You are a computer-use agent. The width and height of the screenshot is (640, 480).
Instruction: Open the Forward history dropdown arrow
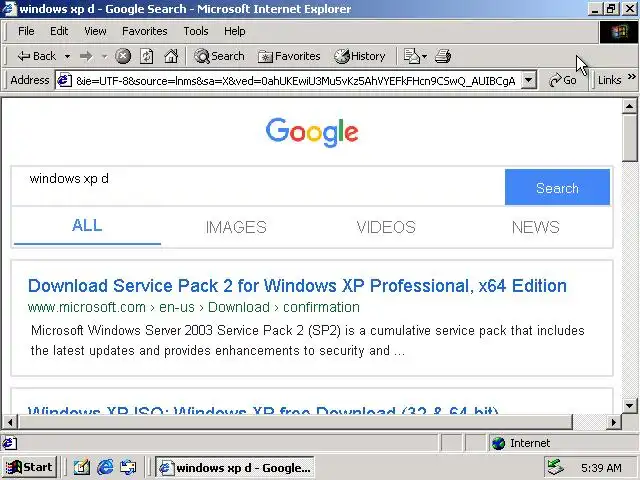(104, 56)
